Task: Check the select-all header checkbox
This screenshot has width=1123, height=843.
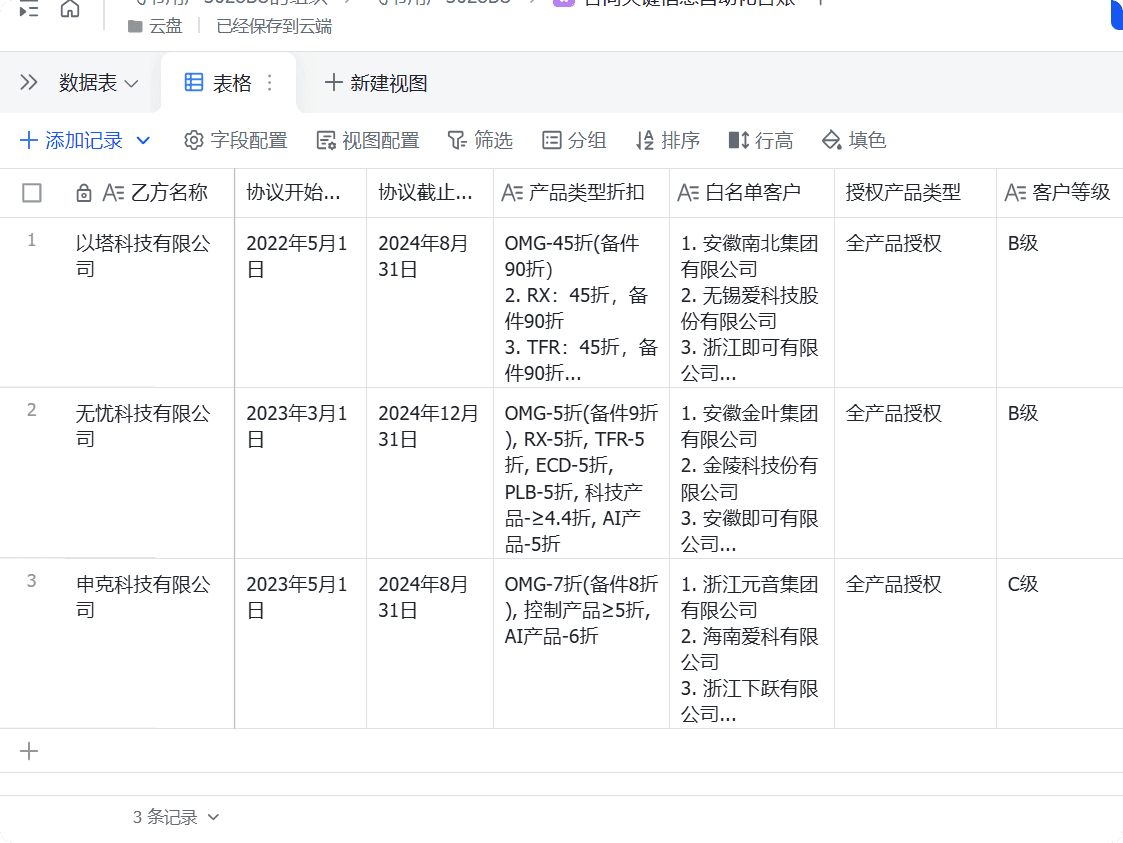Action: (x=32, y=193)
